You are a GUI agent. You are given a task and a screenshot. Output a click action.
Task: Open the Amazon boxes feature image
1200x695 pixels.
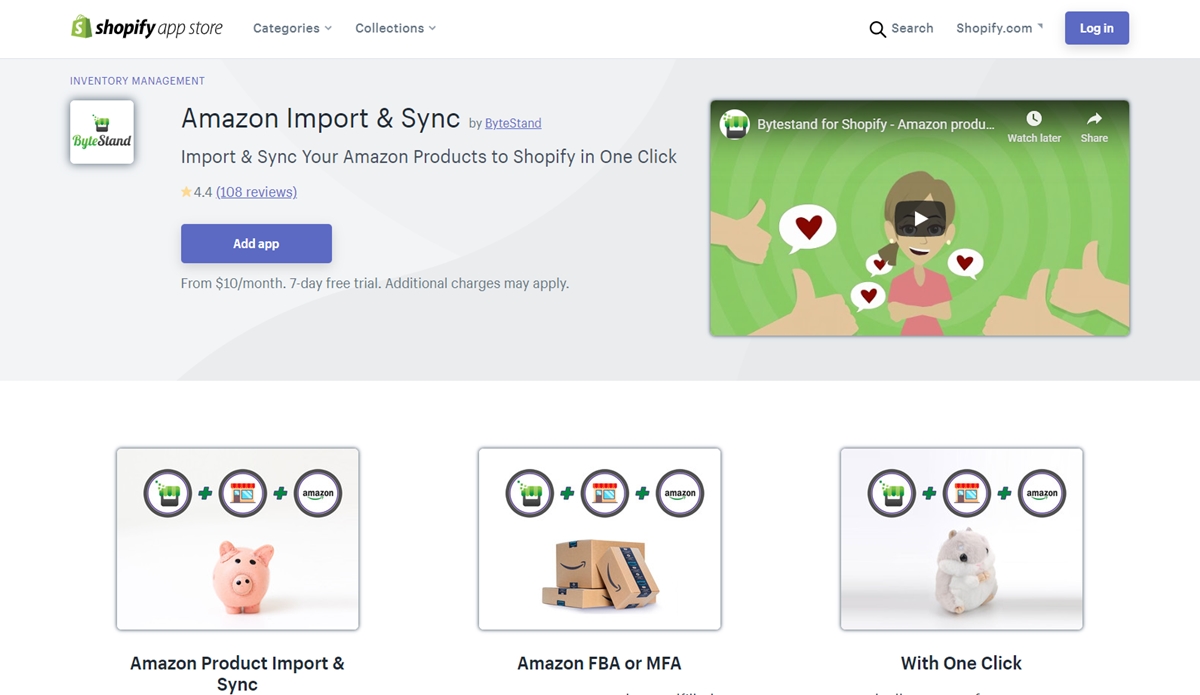pos(600,539)
